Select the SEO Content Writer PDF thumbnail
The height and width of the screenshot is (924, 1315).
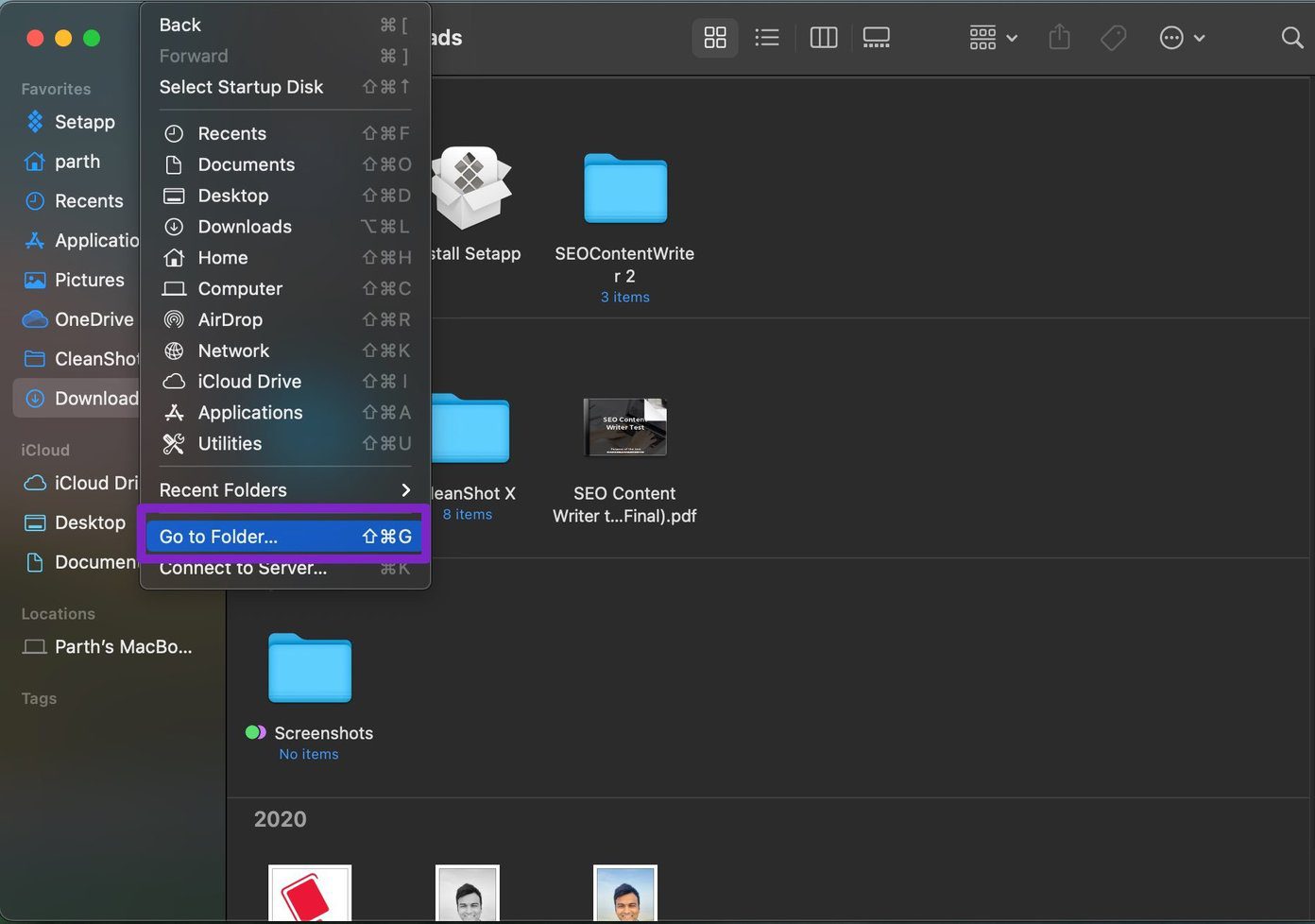(624, 427)
